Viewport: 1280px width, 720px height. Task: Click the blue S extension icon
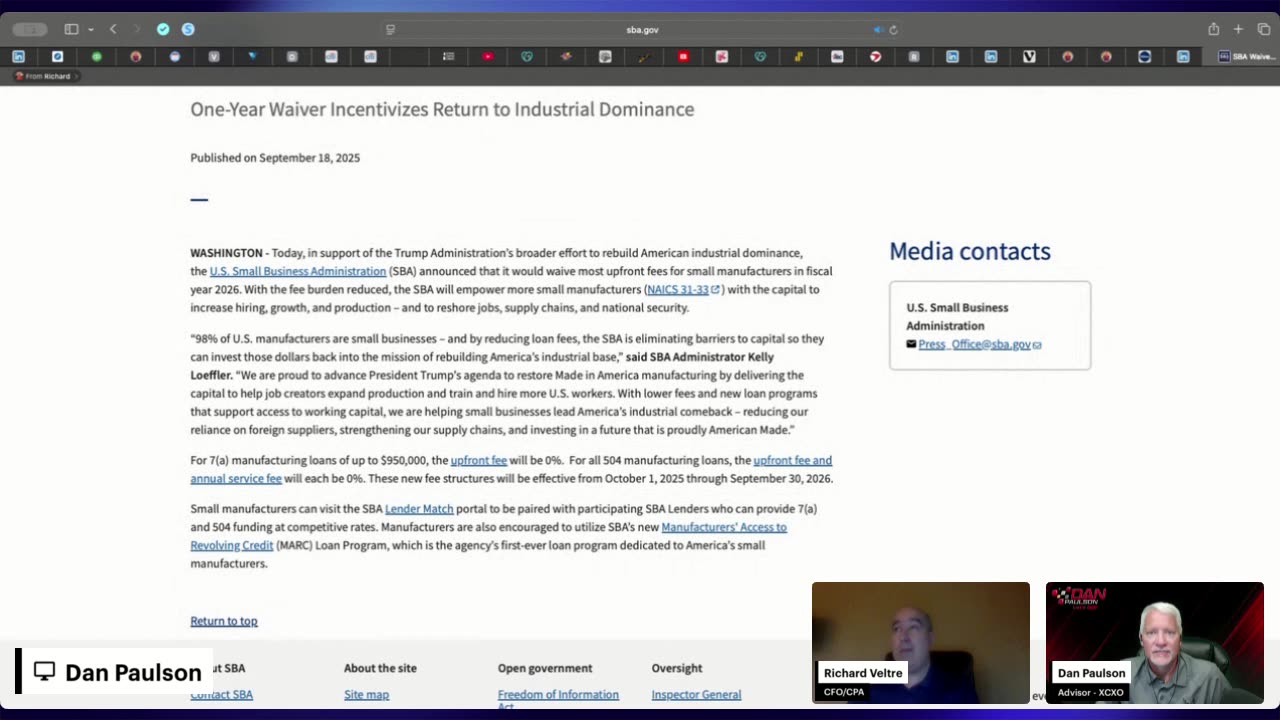click(x=188, y=29)
